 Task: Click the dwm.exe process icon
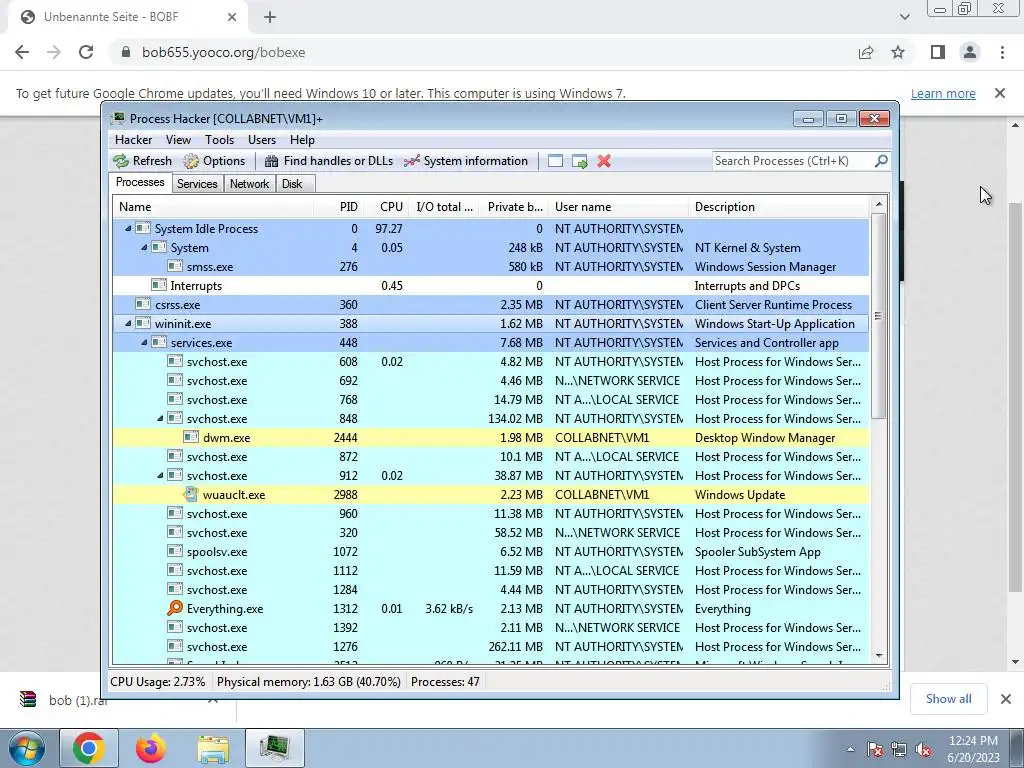(191, 437)
